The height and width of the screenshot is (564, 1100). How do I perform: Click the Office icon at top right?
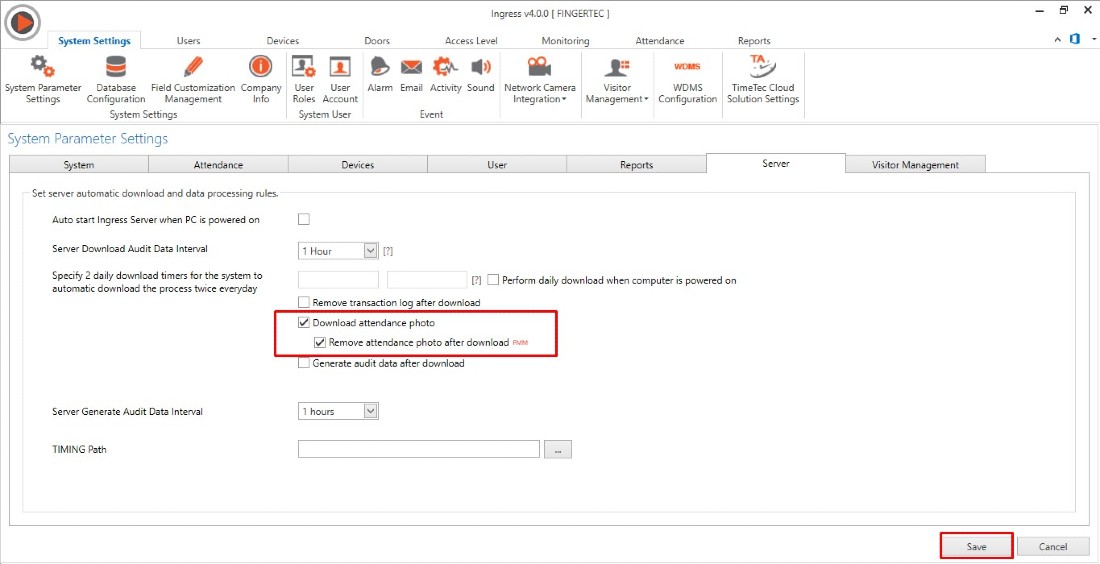pyautogui.click(x=1075, y=39)
